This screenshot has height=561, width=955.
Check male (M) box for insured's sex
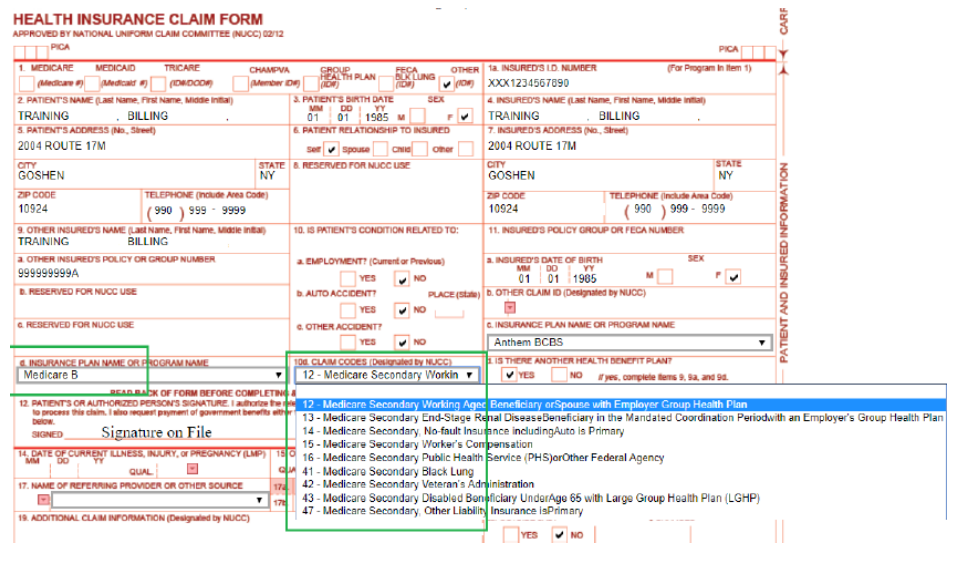665,277
